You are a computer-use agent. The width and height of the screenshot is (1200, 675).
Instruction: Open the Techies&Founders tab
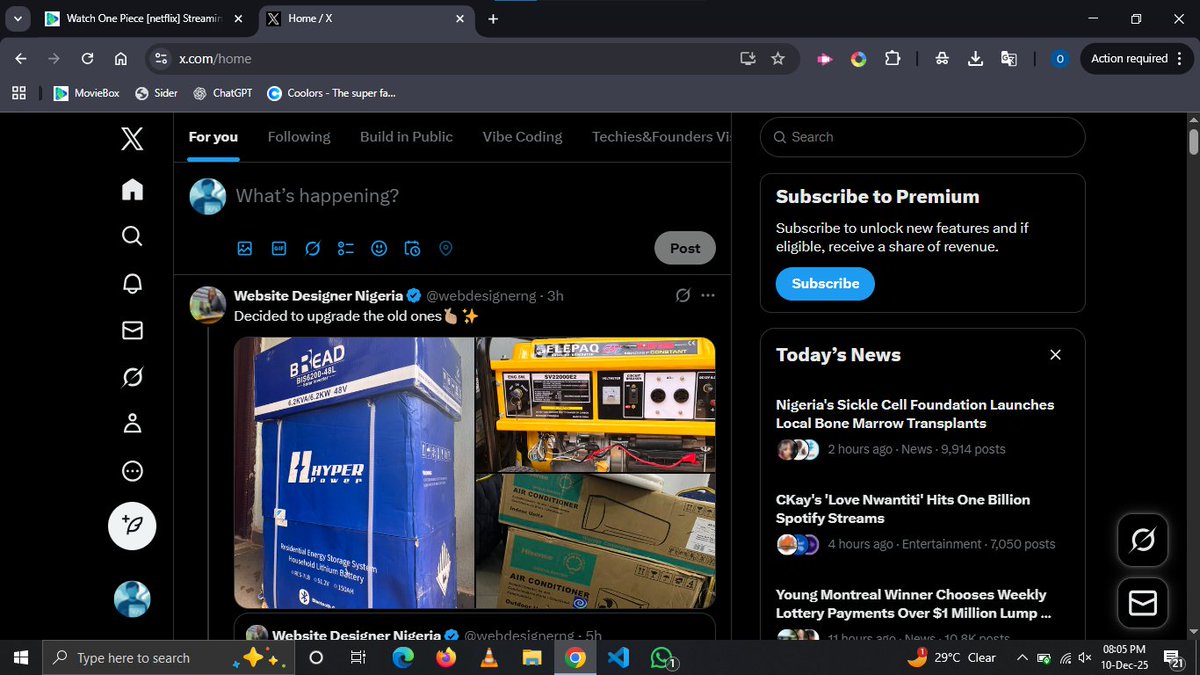661,137
